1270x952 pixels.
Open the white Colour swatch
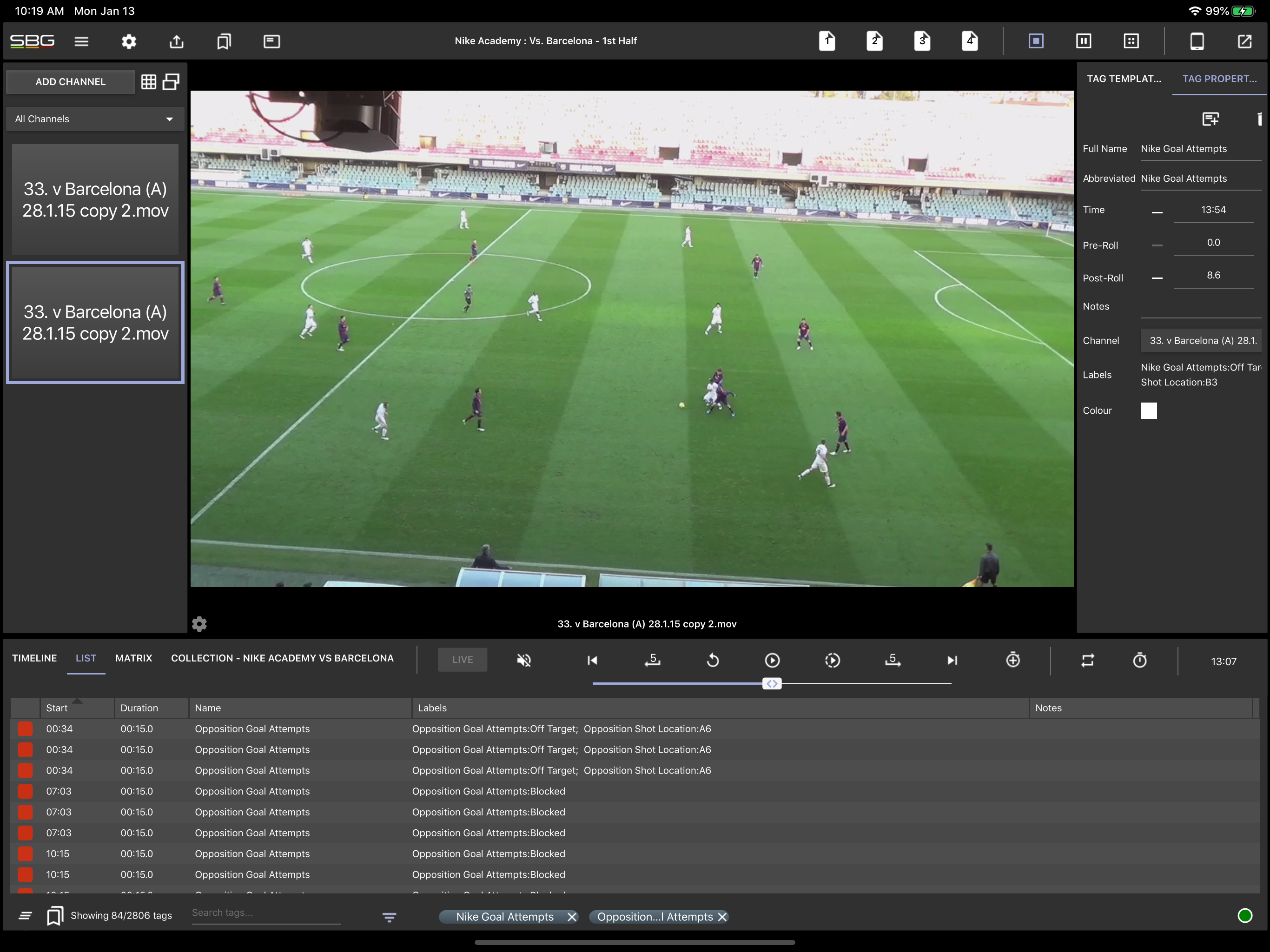[x=1148, y=410]
